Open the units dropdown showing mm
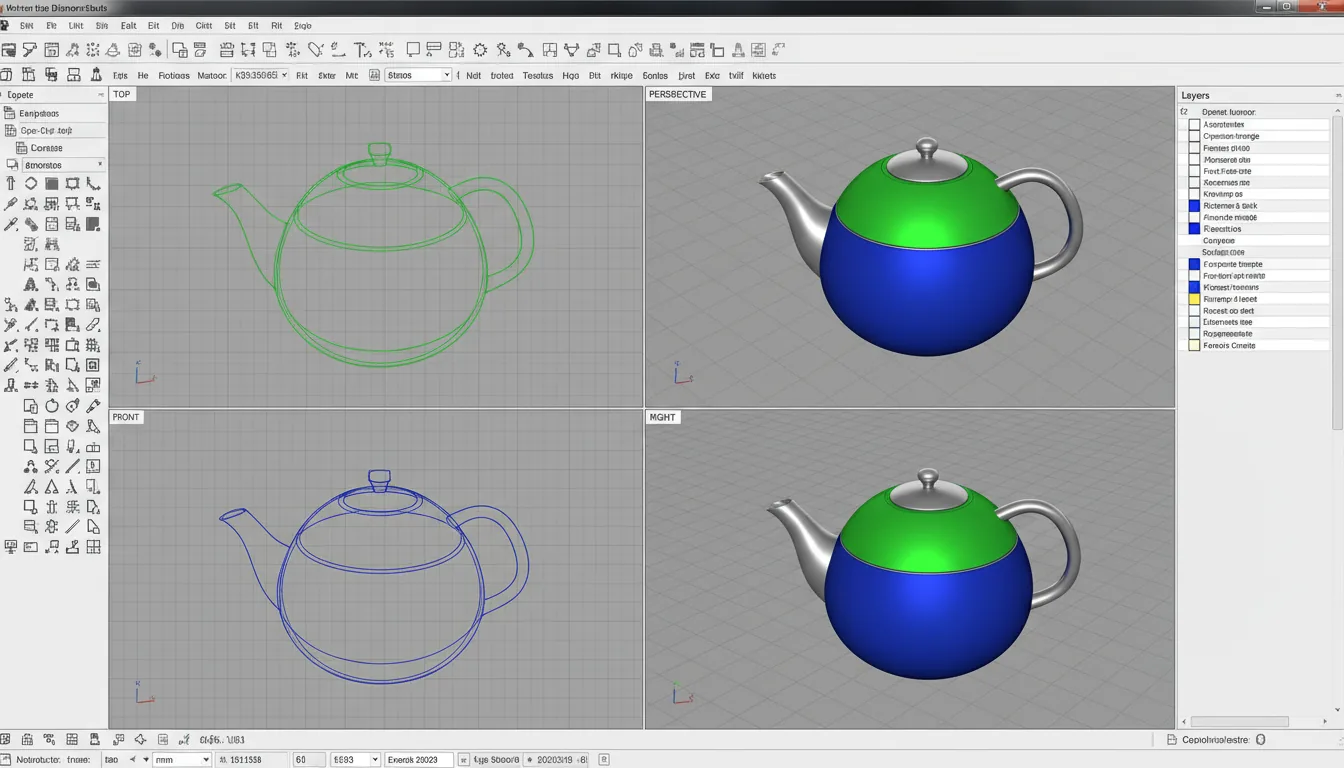Image resolution: width=1344 pixels, height=768 pixels. pos(181,759)
